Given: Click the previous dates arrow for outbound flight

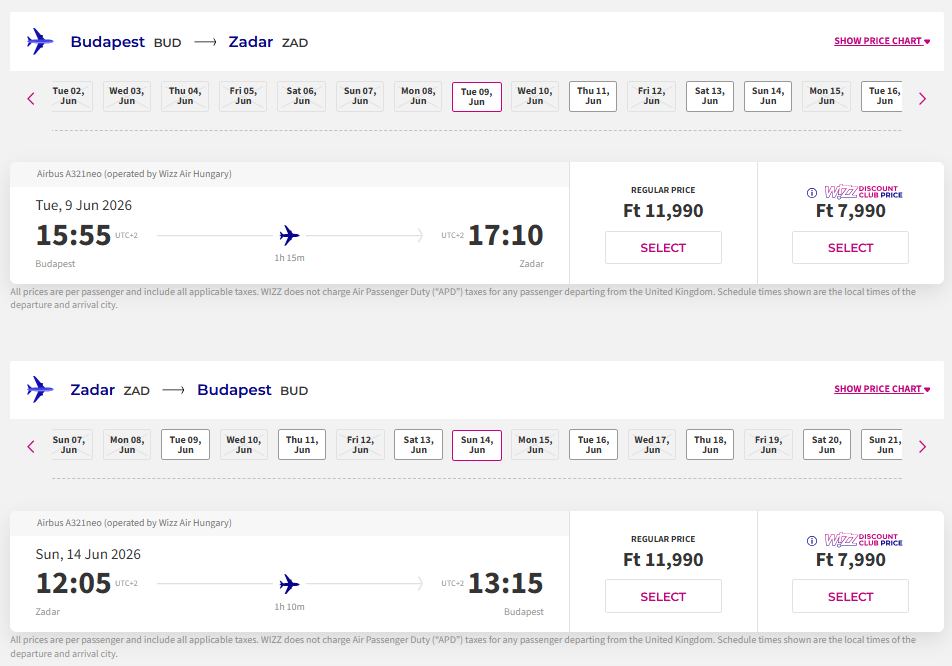Looking at the screenshot, I should tap(31, 98).
